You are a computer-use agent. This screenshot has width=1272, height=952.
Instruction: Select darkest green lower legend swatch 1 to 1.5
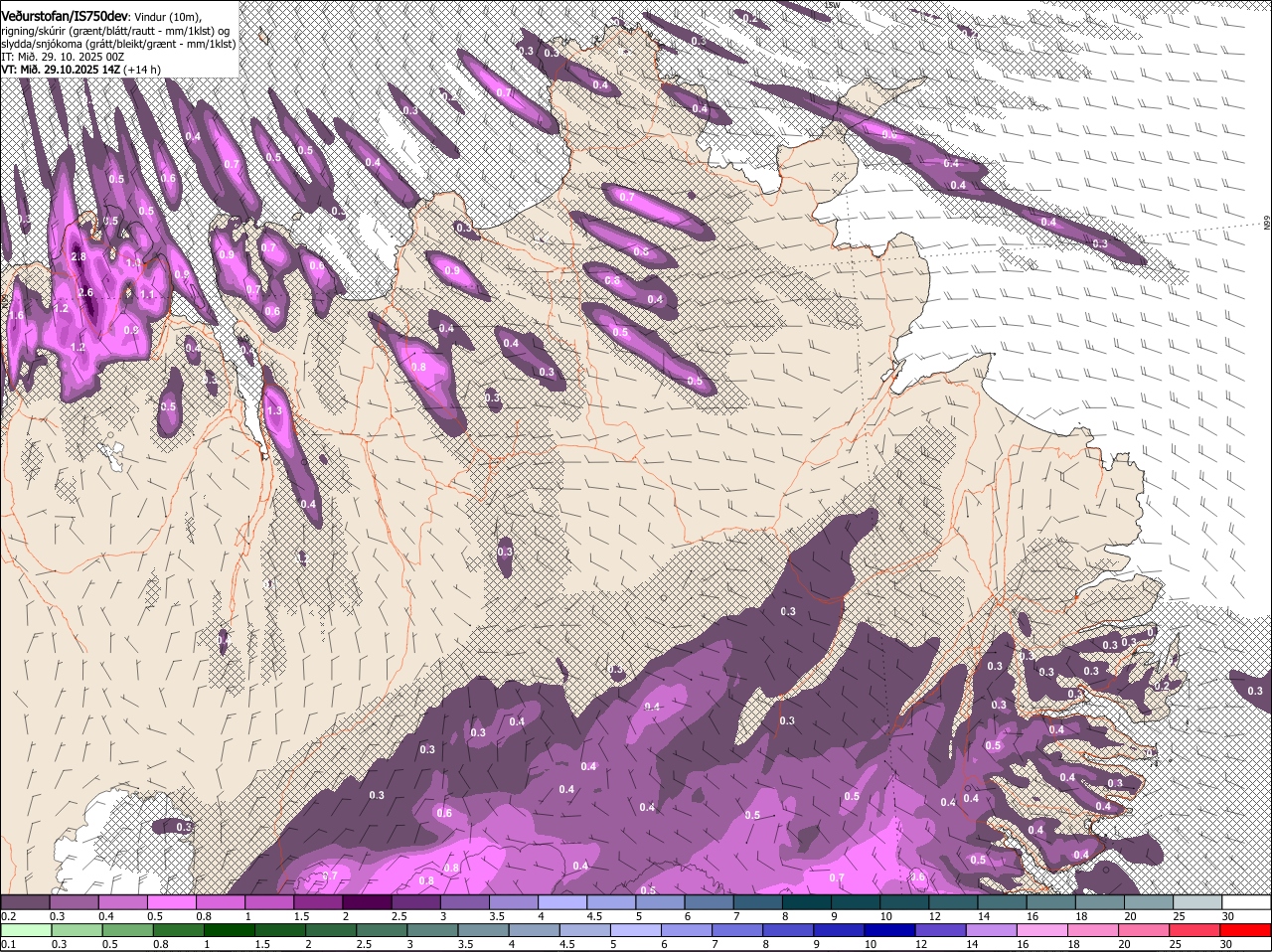229,929
